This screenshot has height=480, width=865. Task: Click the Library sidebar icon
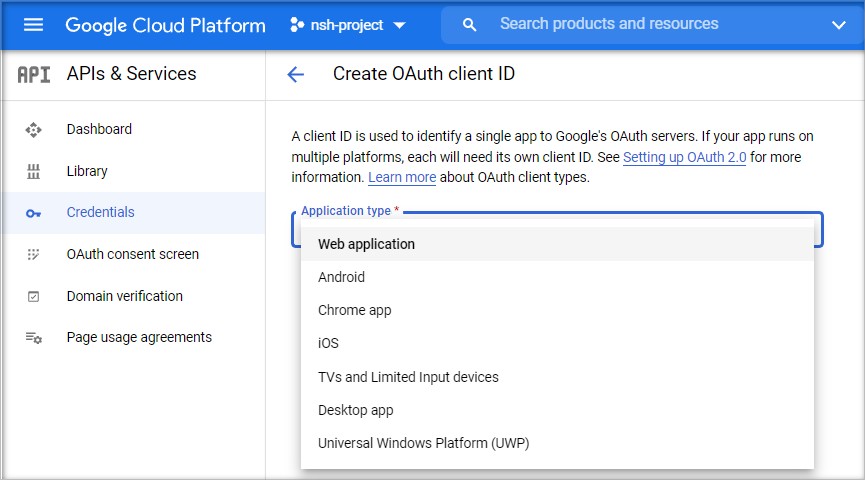pos(33,172)
